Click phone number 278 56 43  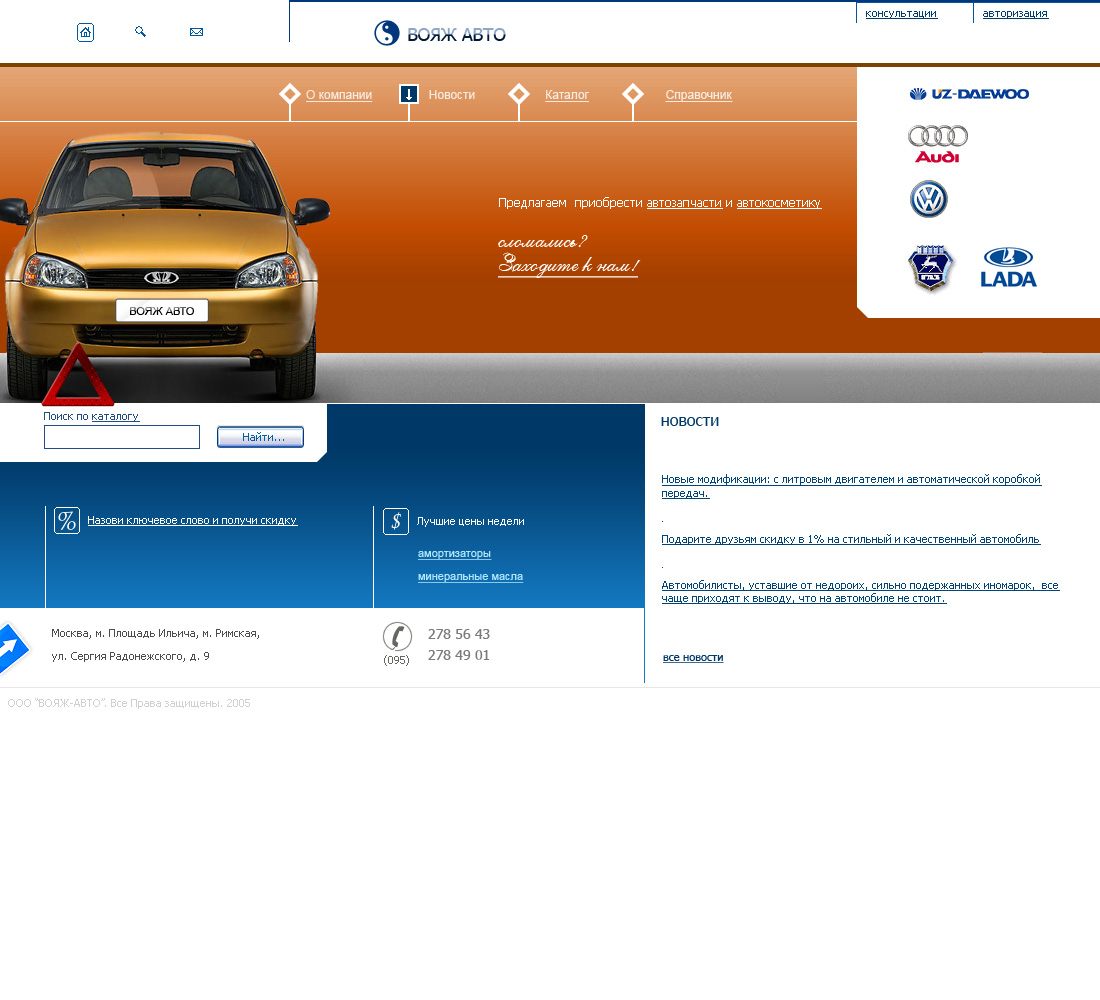coord(459,634)
